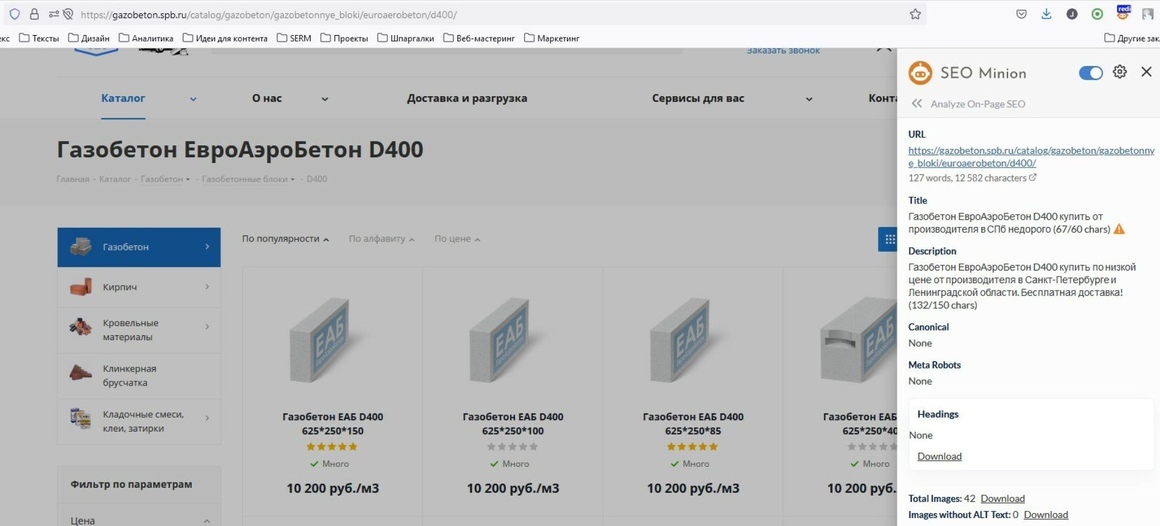Open the Pocket save icon
The width and height of the screenshot is (1160, 526).
1021,14
